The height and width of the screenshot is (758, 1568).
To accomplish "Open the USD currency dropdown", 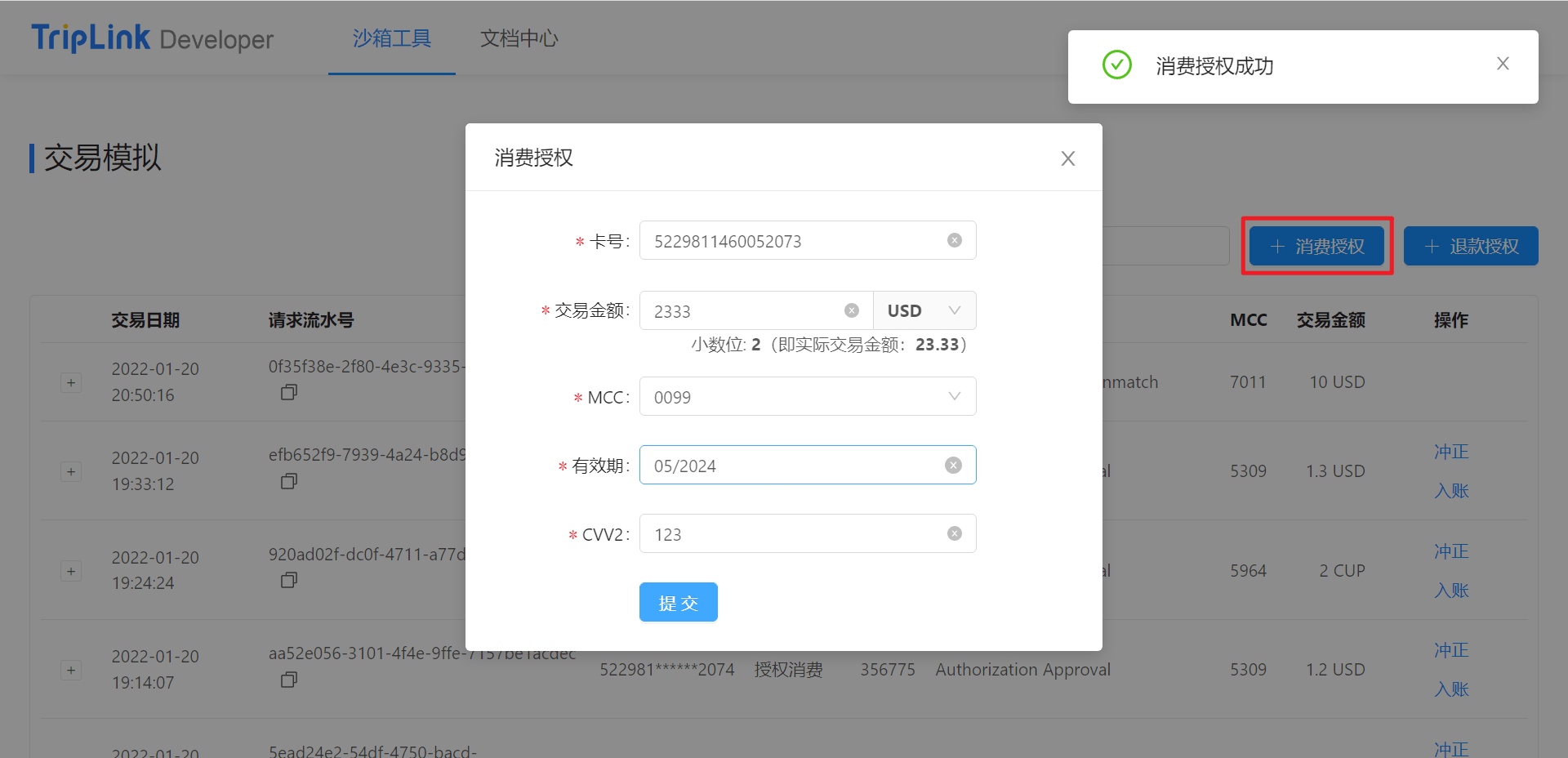I will pos(924,310).
